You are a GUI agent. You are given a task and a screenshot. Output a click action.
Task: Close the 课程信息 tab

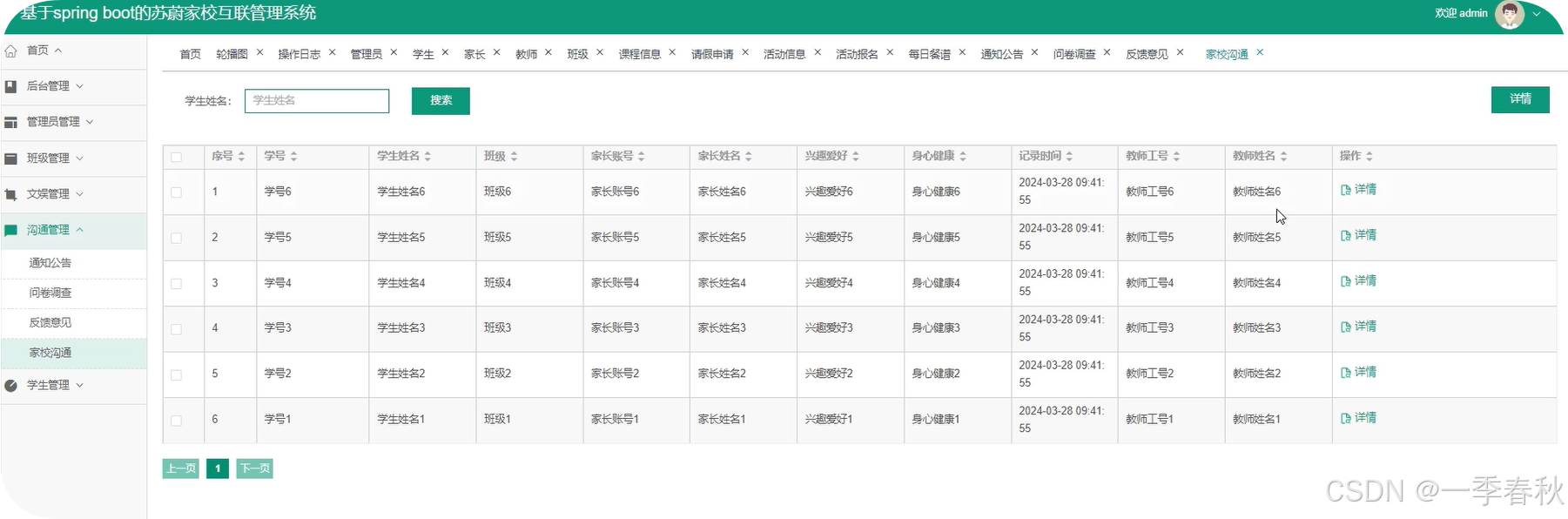(x=672, y=52)
